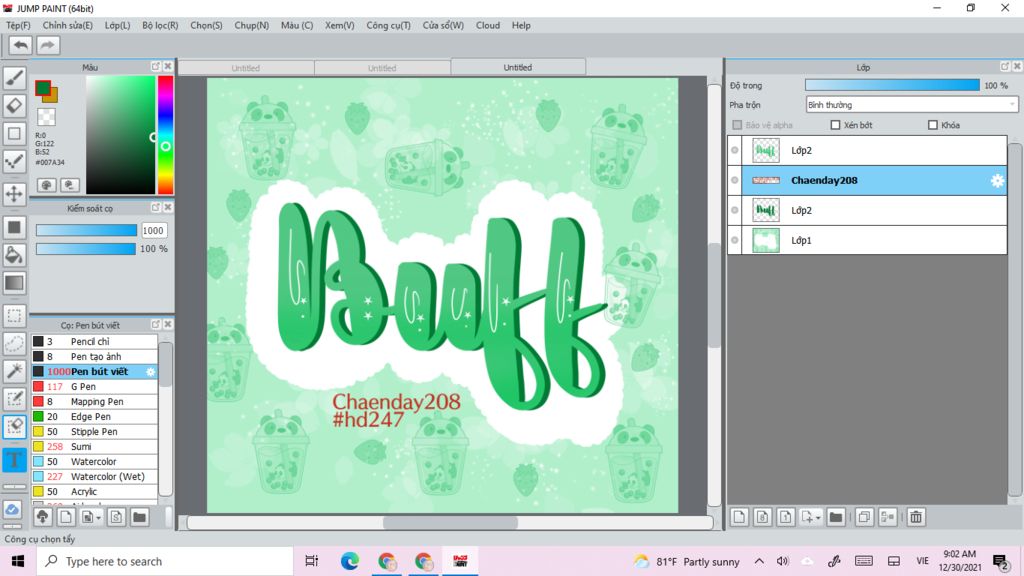Toggle the Bảo vệ alpha checkbox
This screenshot has height=576, width=1024.
click(x=737, y=125)
